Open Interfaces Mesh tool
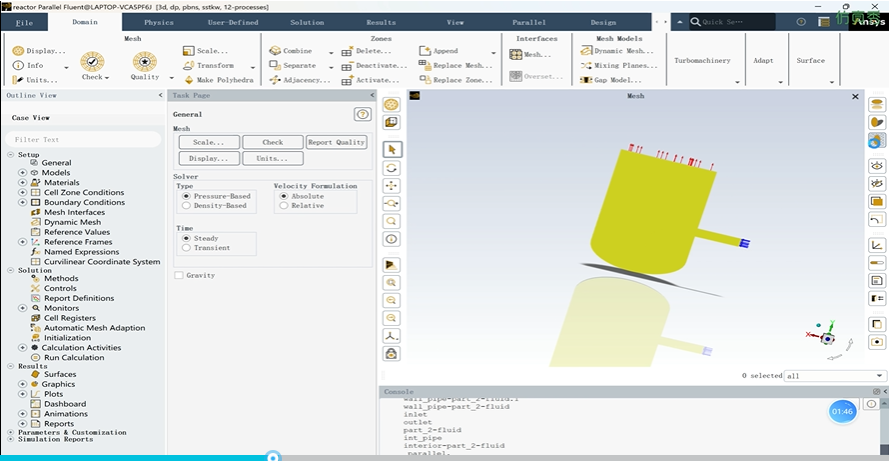889x461 pixels. coord(530,54)
